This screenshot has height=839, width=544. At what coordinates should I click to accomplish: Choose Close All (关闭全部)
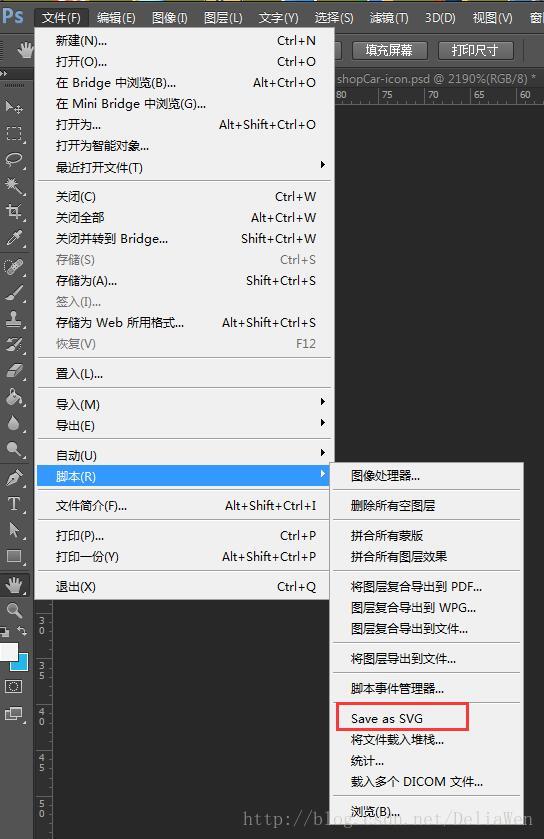point(185,218)
